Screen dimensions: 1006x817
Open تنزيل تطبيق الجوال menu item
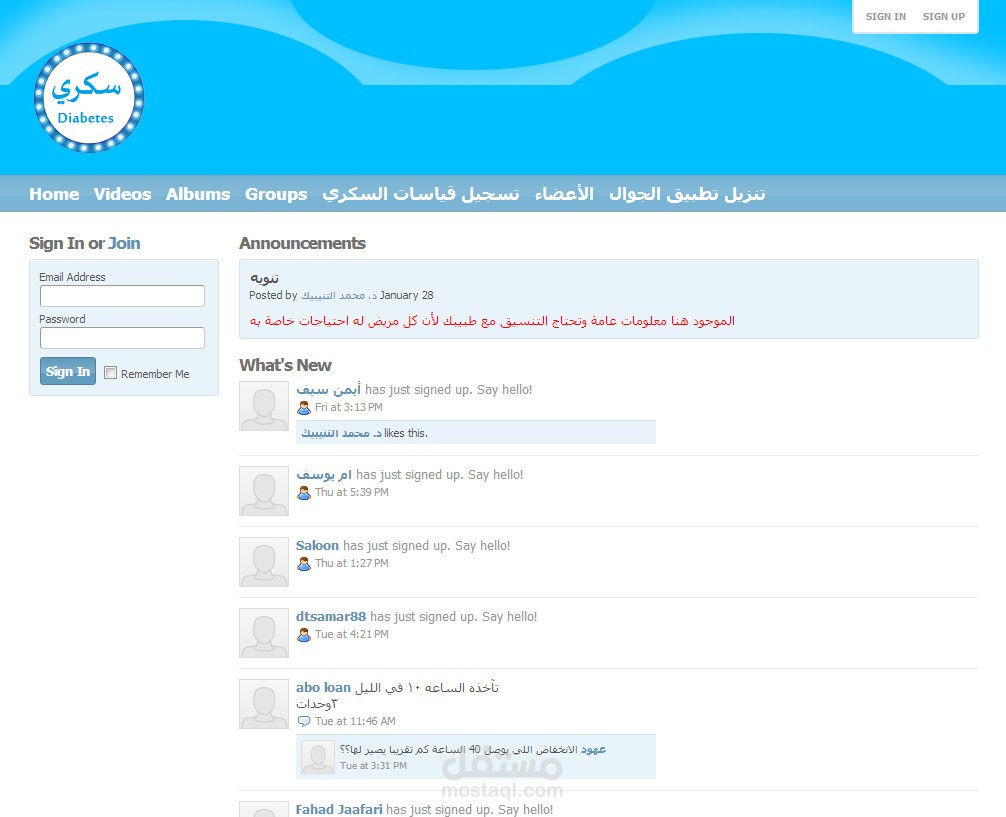(687, 194)
